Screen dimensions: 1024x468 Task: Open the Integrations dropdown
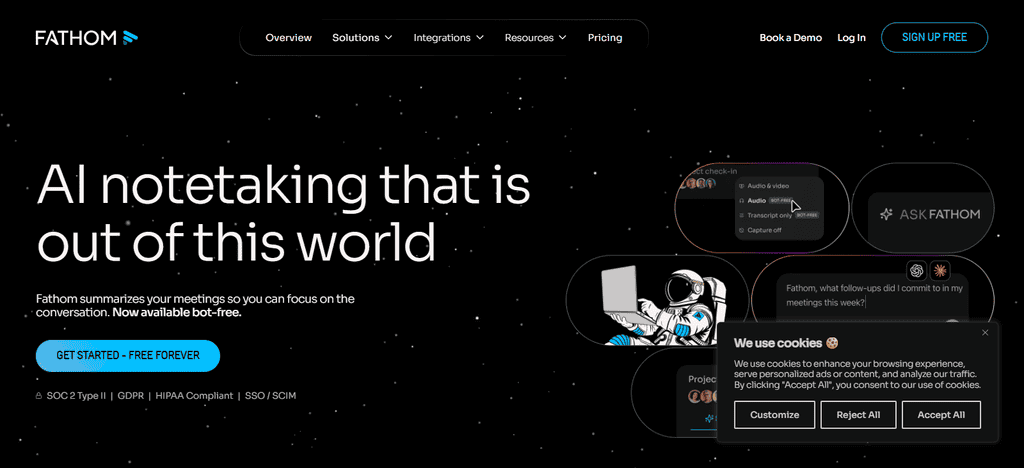pos(448,38)
